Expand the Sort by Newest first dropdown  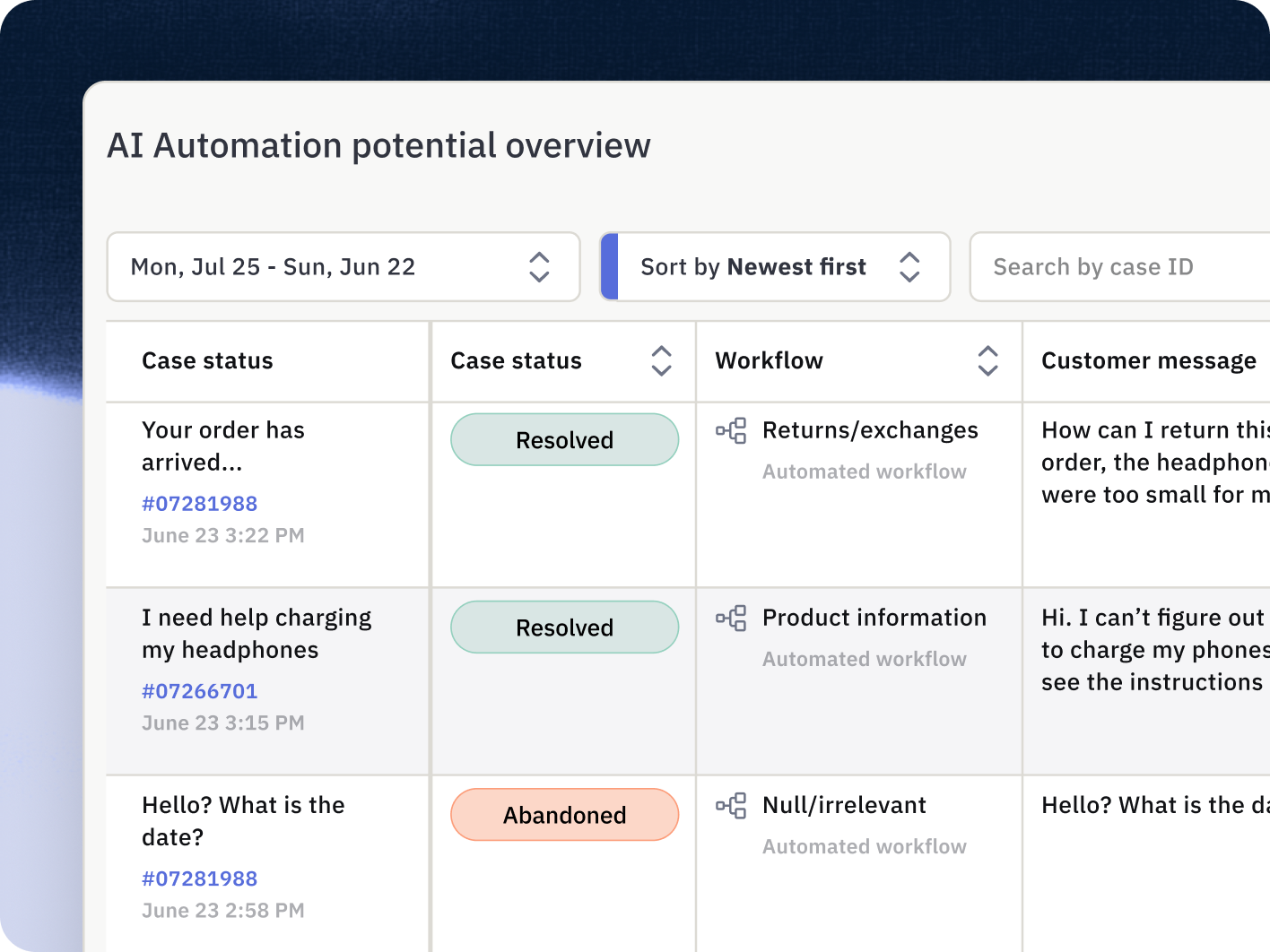point(909,267)
